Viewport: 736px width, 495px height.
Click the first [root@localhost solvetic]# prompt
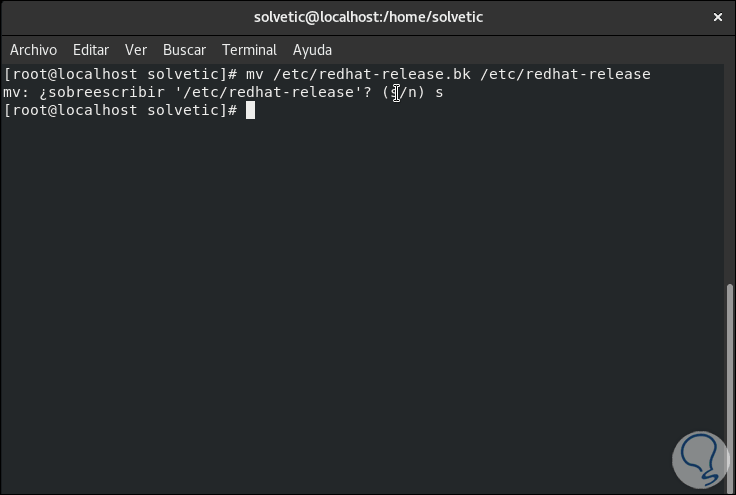click(120, 74)
